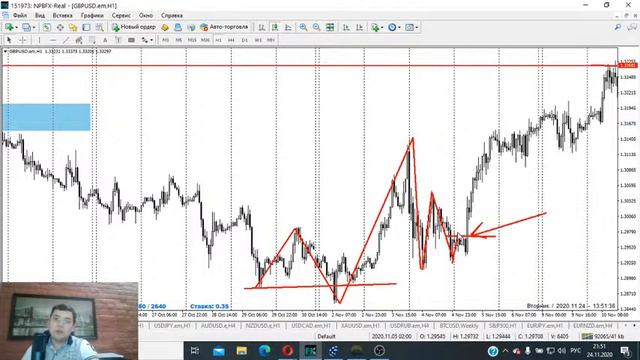This screenshot has width=640, height=360.
Task: Open the Сервис menu
Action: [121, 16]
